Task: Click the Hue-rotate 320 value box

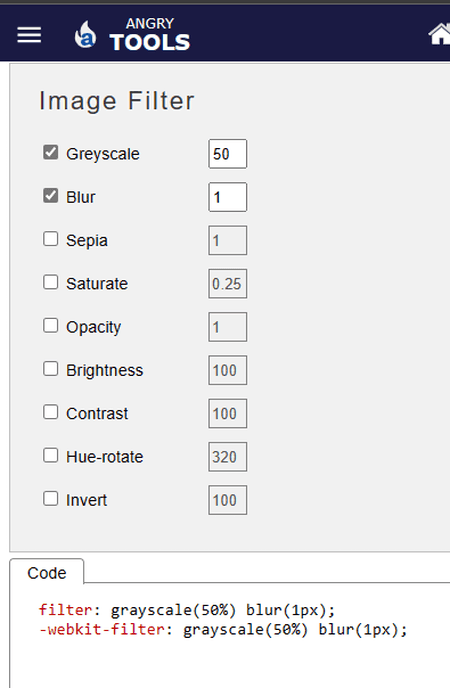Action: (x=228, y=457)
